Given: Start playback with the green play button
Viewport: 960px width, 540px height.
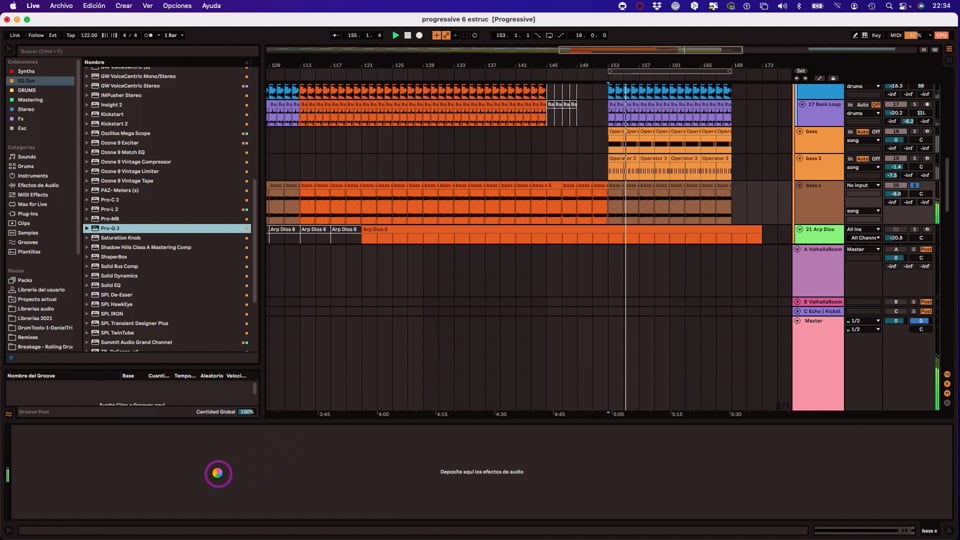Looking at the screenshot, I should 396,36.
